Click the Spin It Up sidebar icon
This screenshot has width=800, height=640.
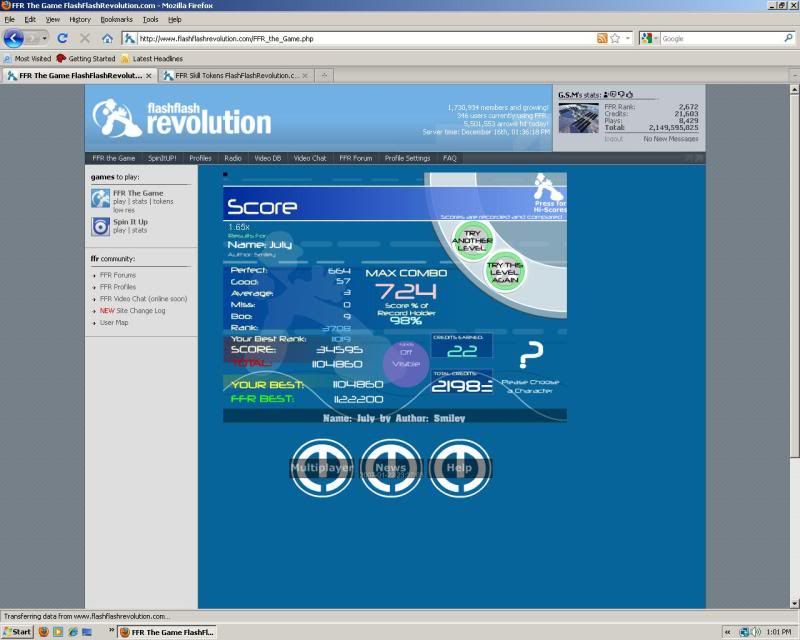coord(101,227)
